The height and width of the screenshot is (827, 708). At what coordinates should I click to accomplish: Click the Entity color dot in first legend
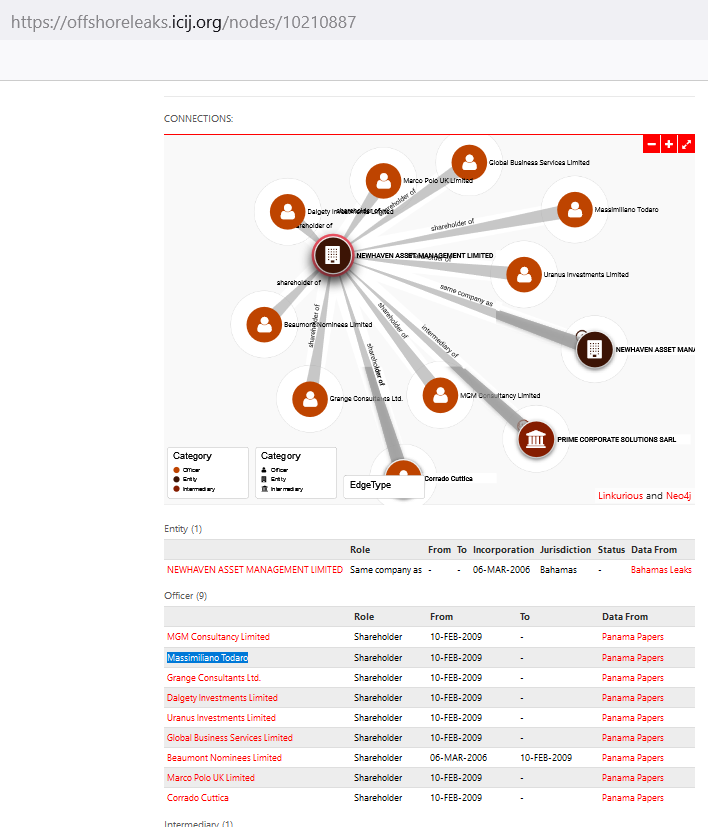176,479
